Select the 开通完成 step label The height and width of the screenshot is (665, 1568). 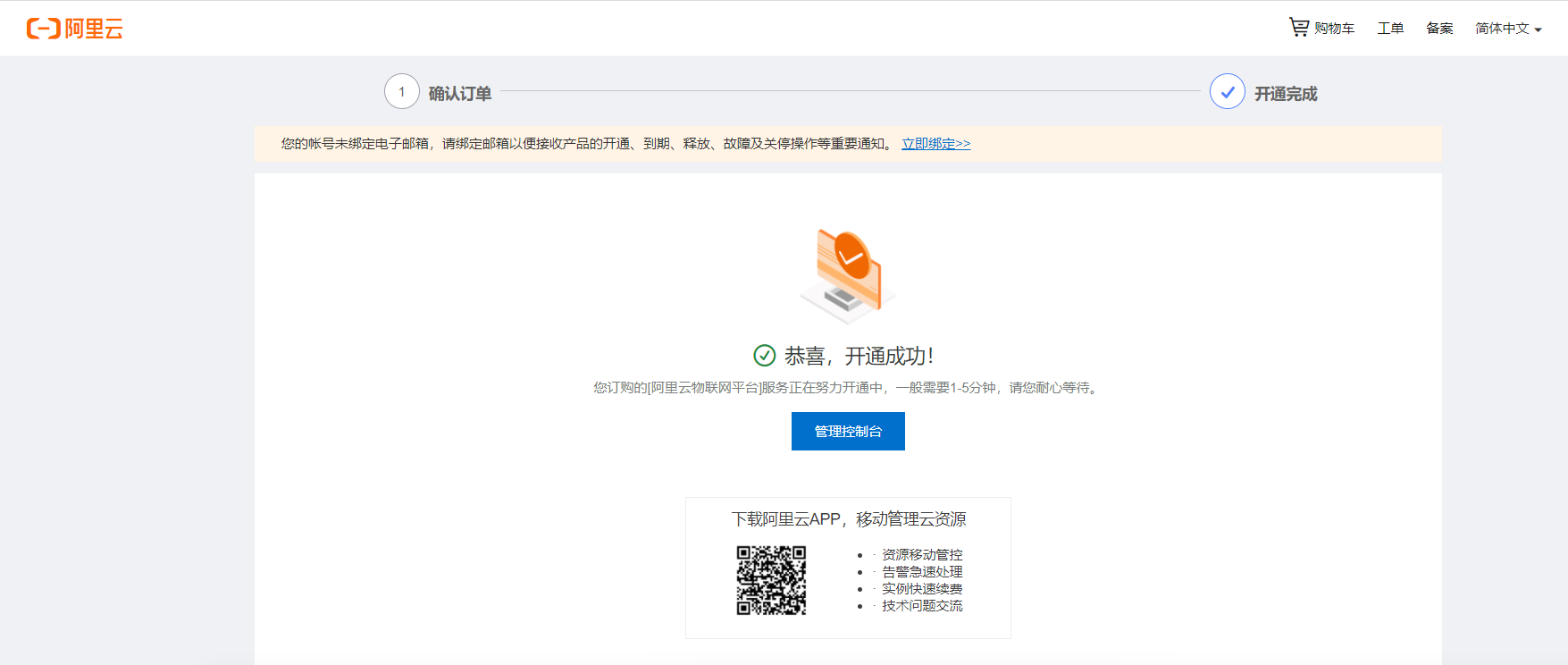pos(1286,94)
